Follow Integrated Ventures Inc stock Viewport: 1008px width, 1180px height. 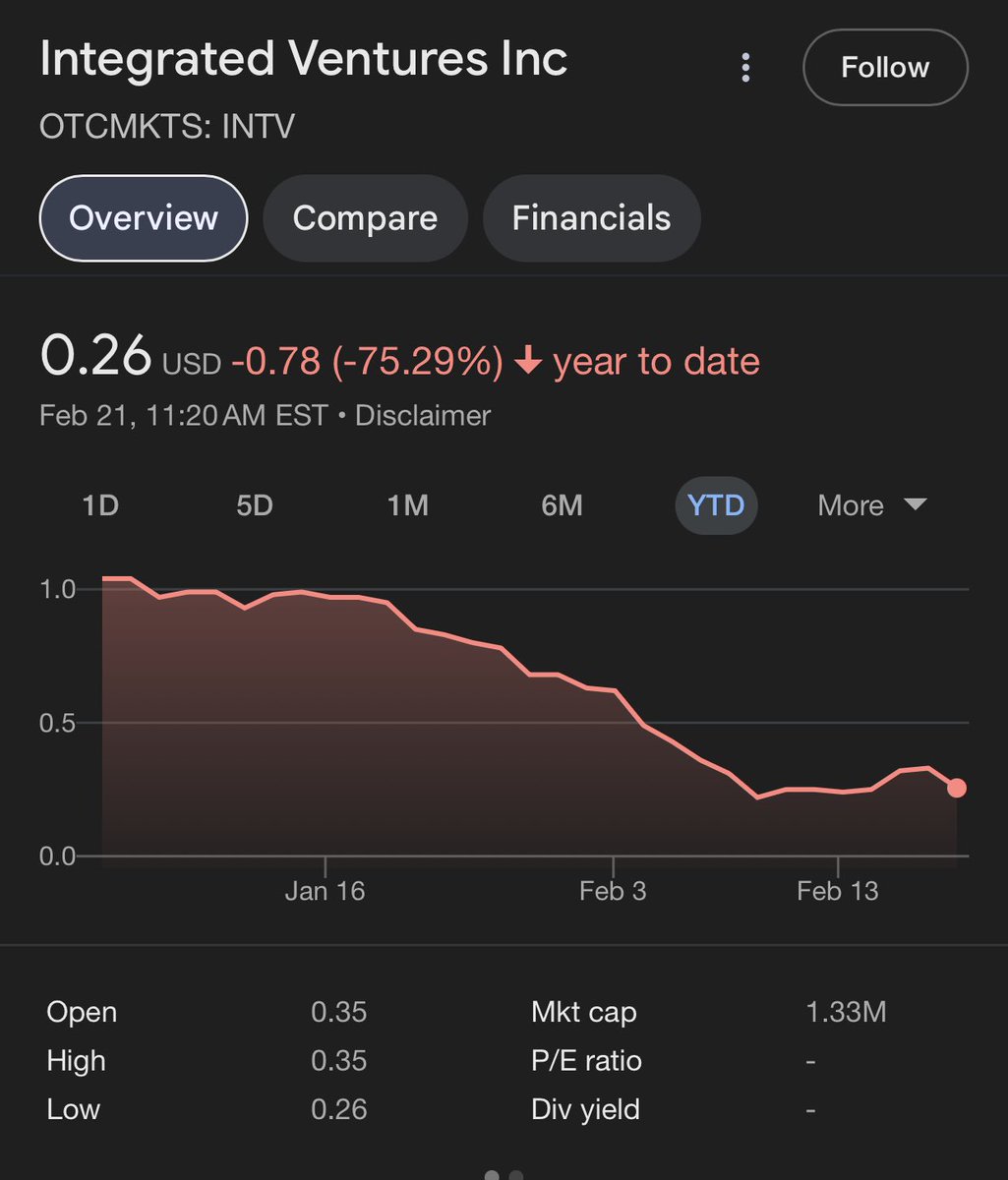tap(885, 67)
